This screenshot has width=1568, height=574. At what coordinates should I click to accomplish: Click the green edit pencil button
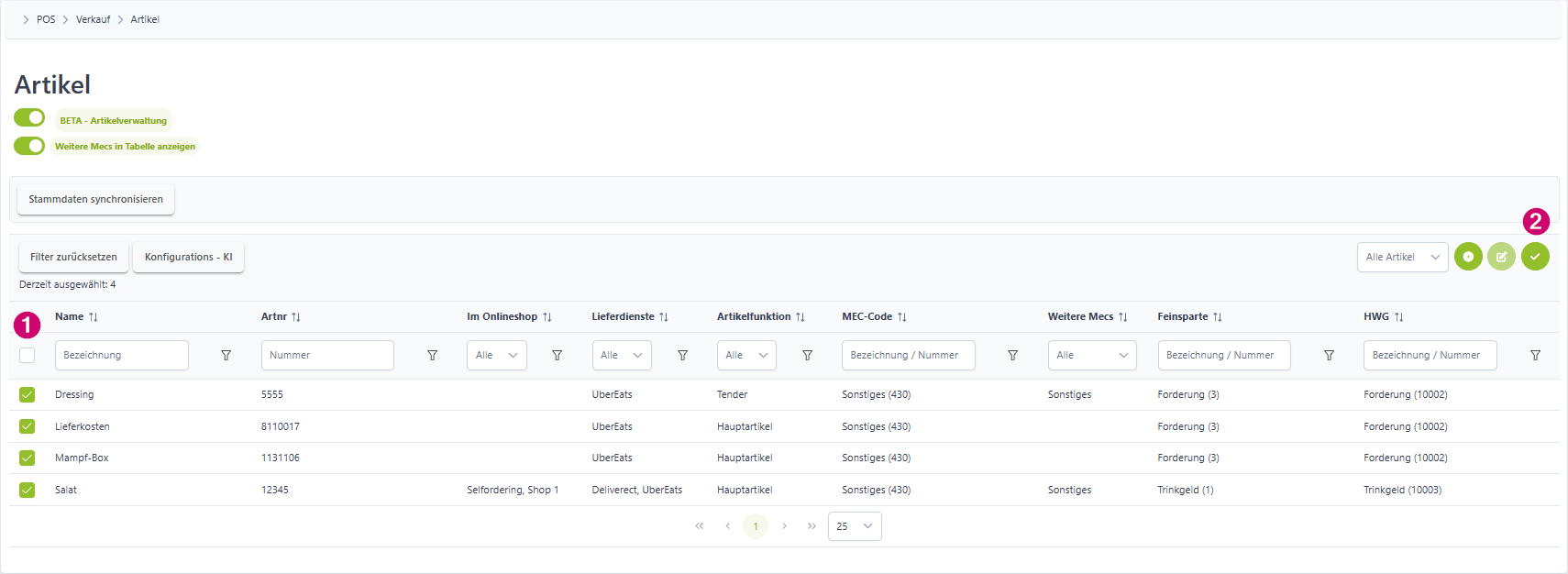click(x=1501, y=257)
